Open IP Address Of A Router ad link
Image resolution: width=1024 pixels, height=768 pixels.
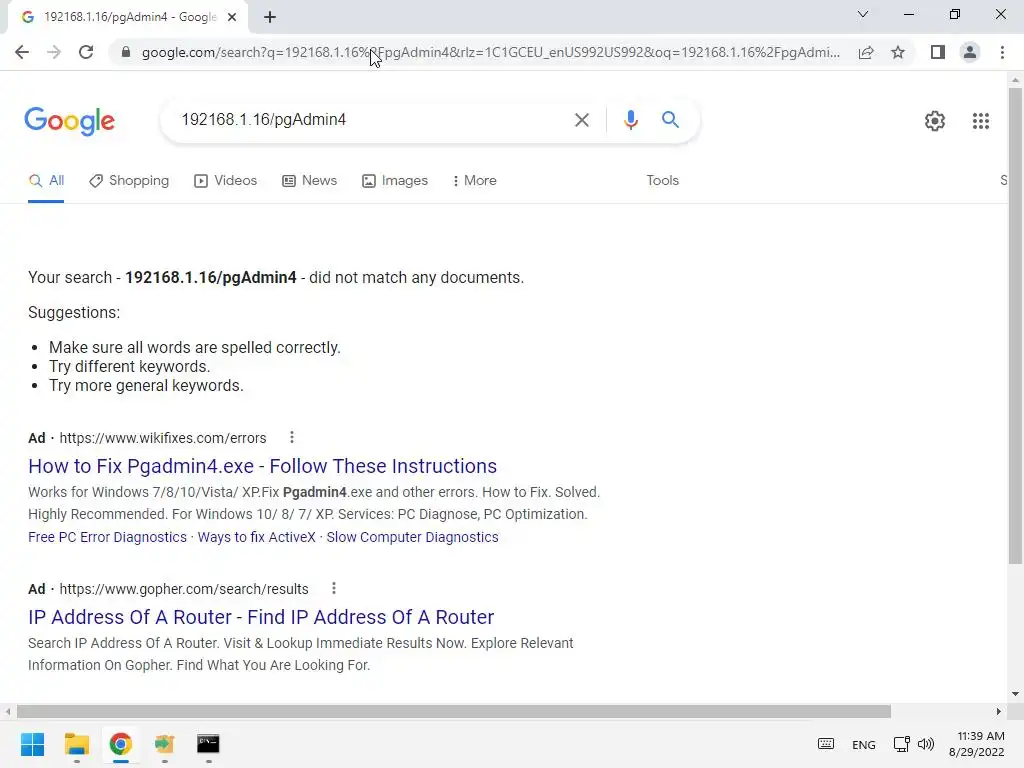click(261, 617)
